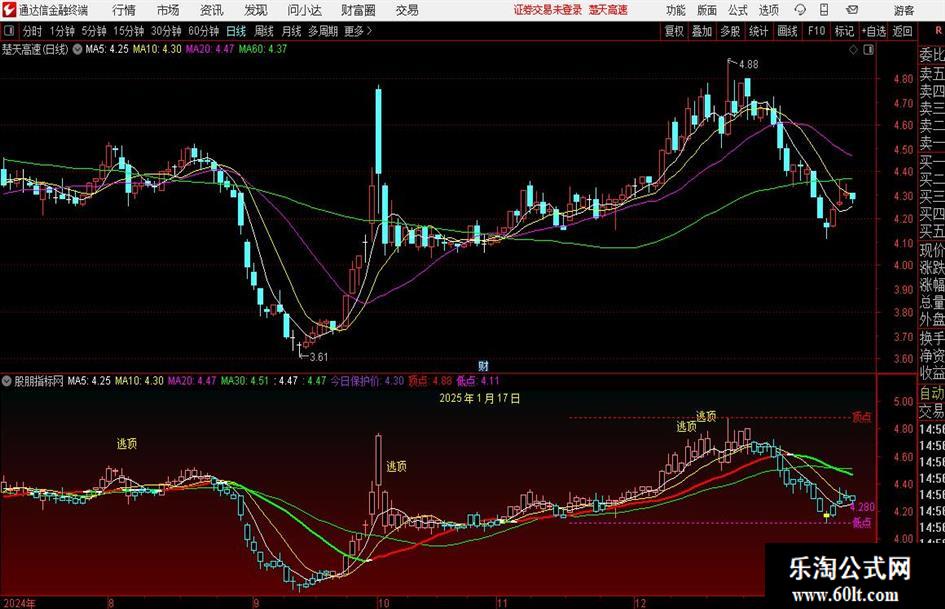This screenshot has width=945, height=609.
Task: Open F10 company info
Action: click(817, 31)
